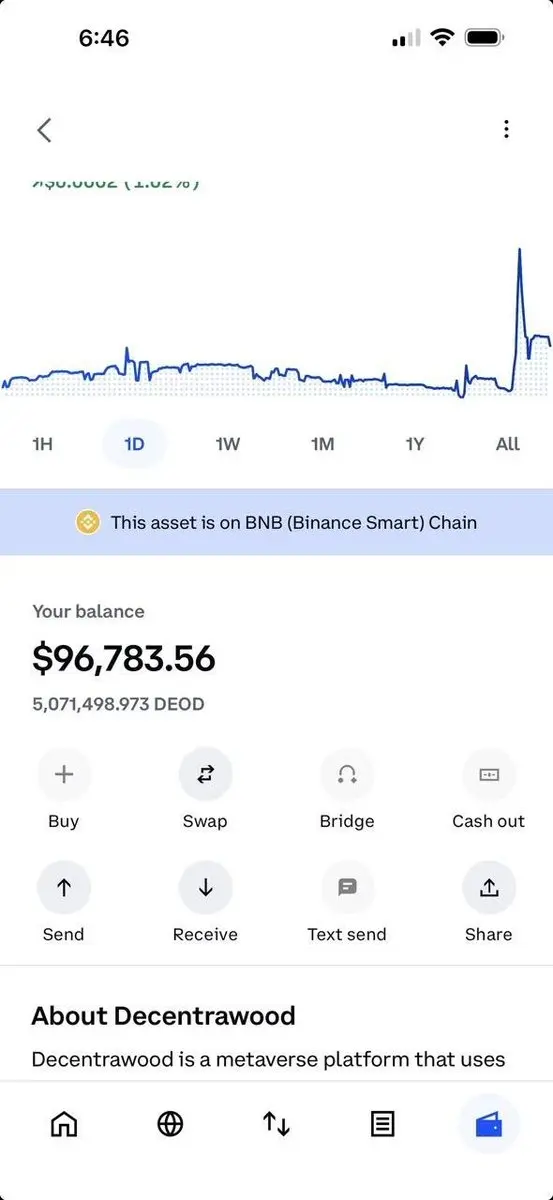Tap the Text send message icon

click(x=347, y=887)
